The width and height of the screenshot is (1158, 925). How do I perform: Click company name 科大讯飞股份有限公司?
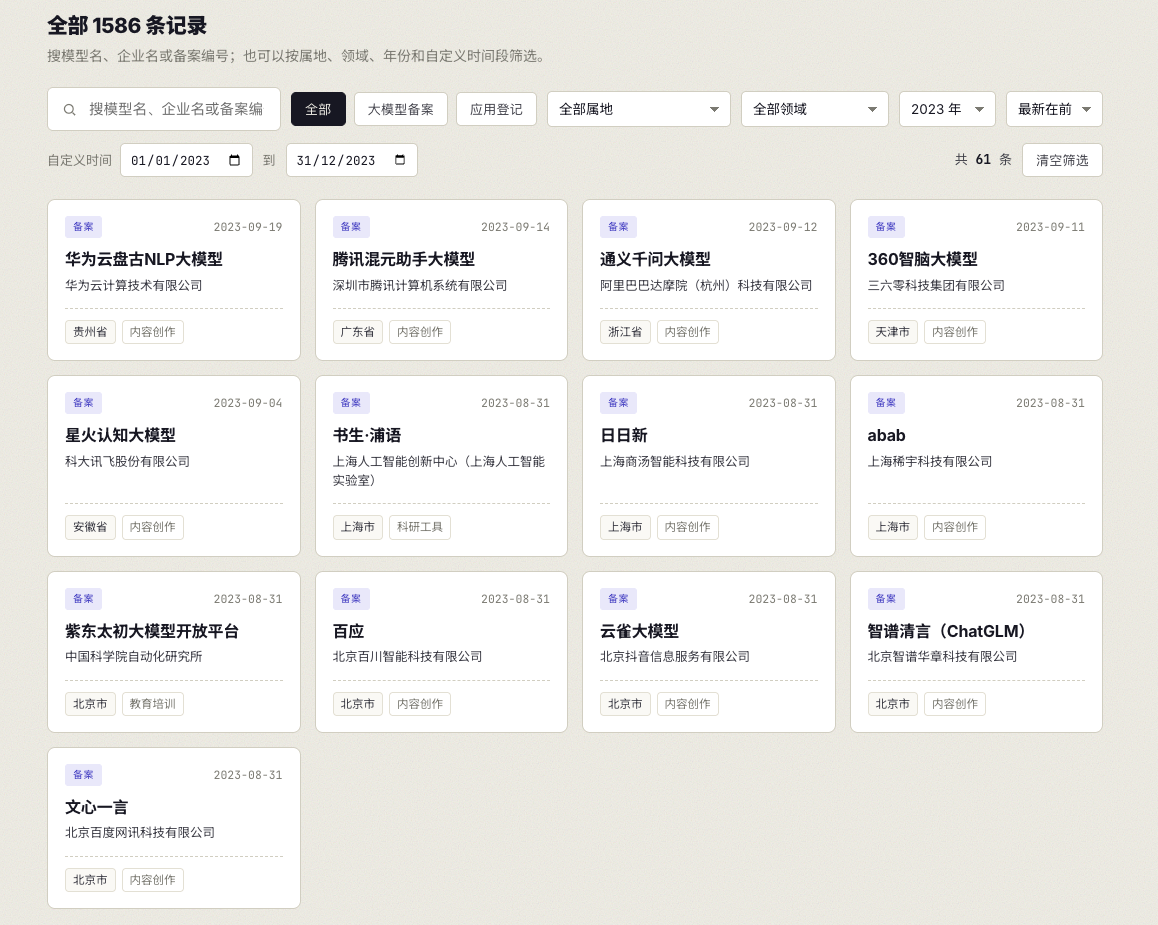[x=128, y=461]
